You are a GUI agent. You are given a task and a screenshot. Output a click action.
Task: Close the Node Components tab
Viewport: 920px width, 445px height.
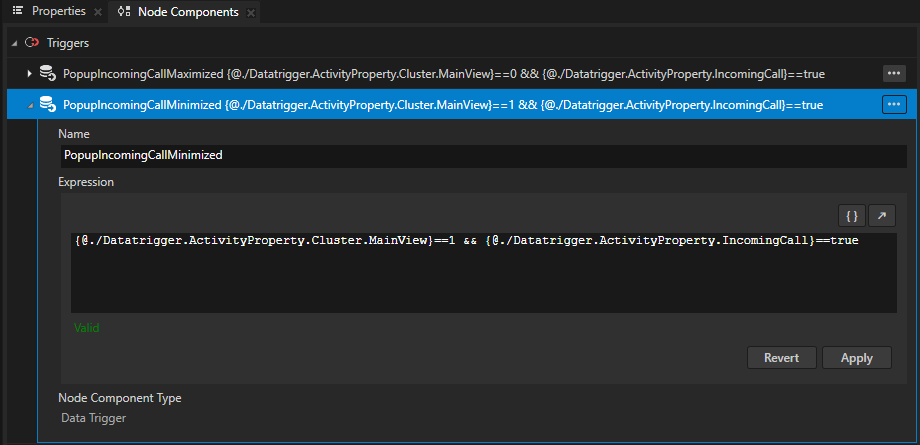pos(250,13)
